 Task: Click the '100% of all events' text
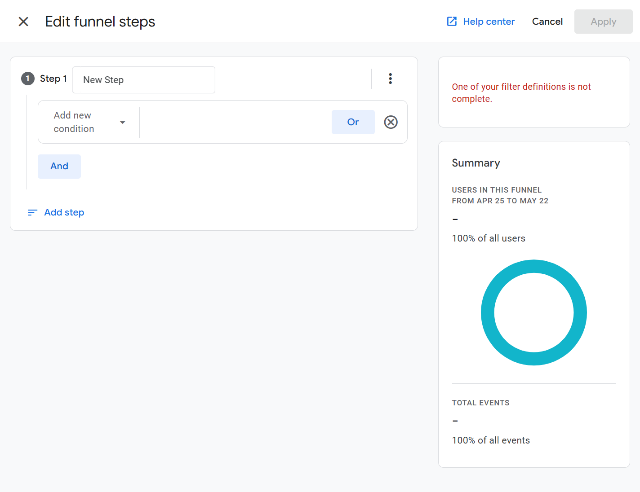[x=491, y=440]
